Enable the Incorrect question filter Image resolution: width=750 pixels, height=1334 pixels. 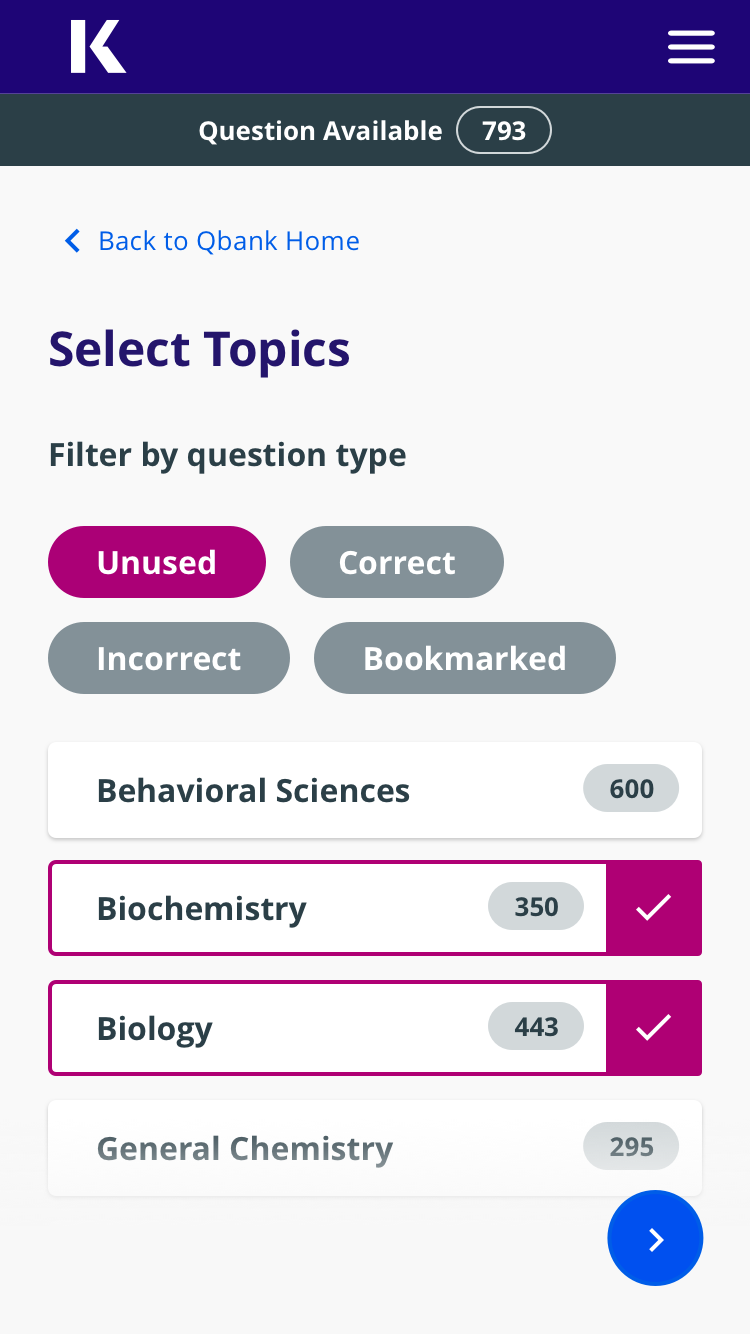click(x=169, y=658)
